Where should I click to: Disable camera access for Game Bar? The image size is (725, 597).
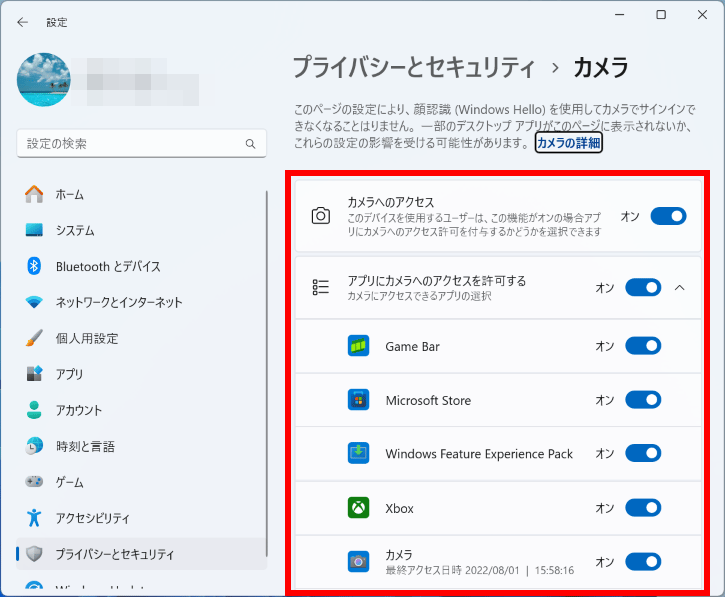tap(643, 346)
